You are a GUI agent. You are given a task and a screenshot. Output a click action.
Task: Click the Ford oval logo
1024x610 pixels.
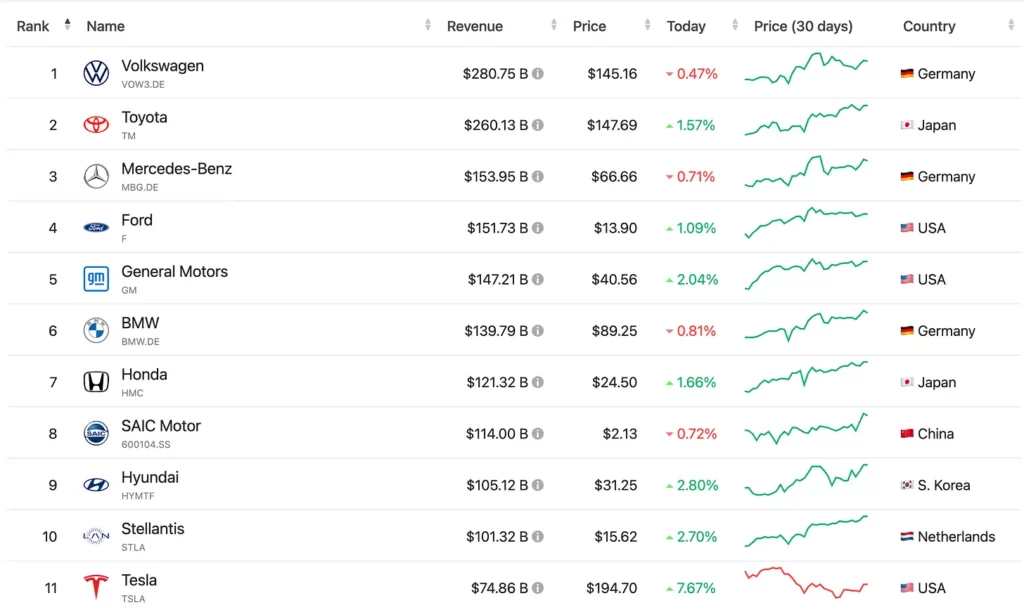coord(96,228)
